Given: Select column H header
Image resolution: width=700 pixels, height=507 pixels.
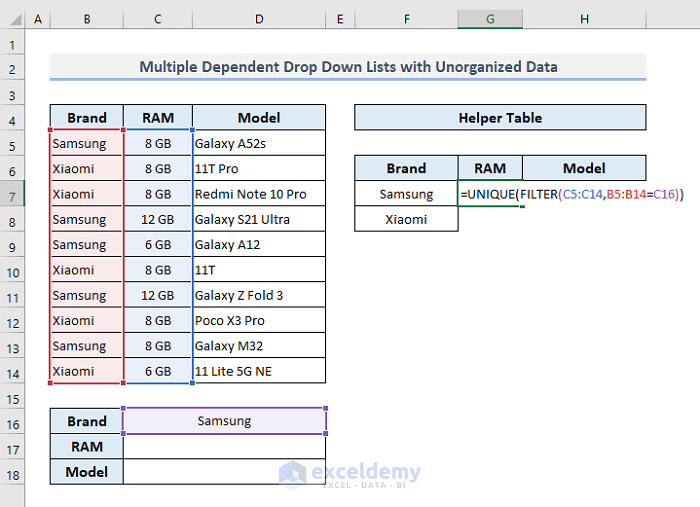Looking at the screenshot, I should (x=584, y=19).
